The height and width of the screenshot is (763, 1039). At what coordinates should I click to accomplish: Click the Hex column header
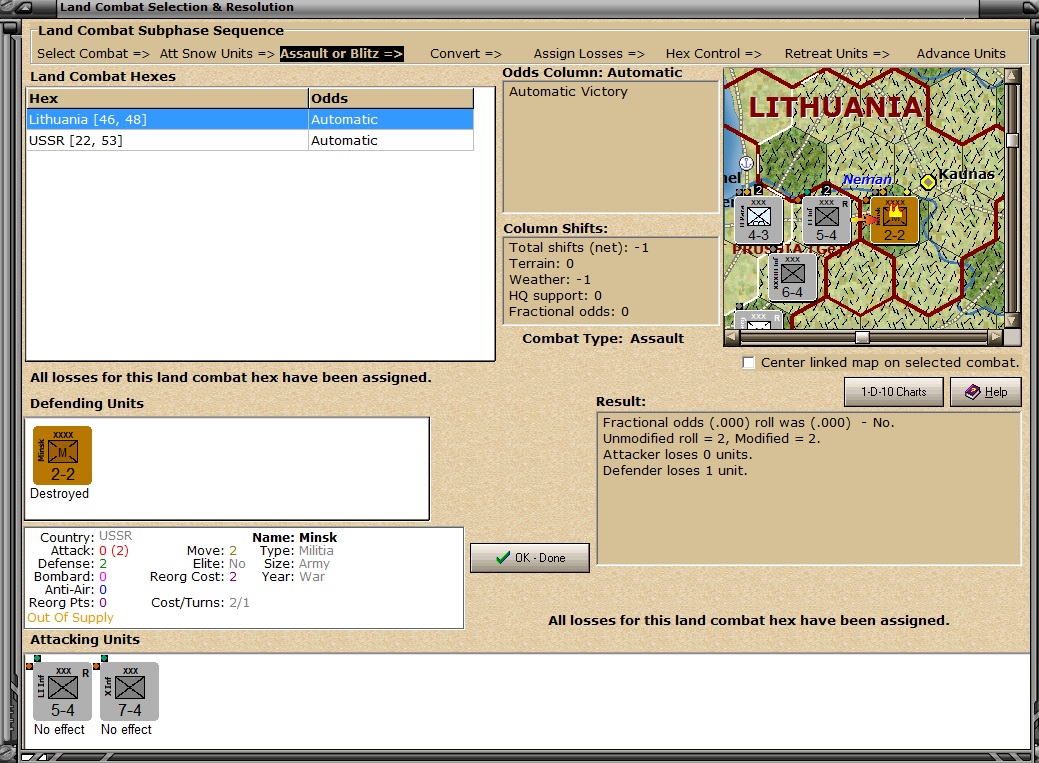[167, 98]
